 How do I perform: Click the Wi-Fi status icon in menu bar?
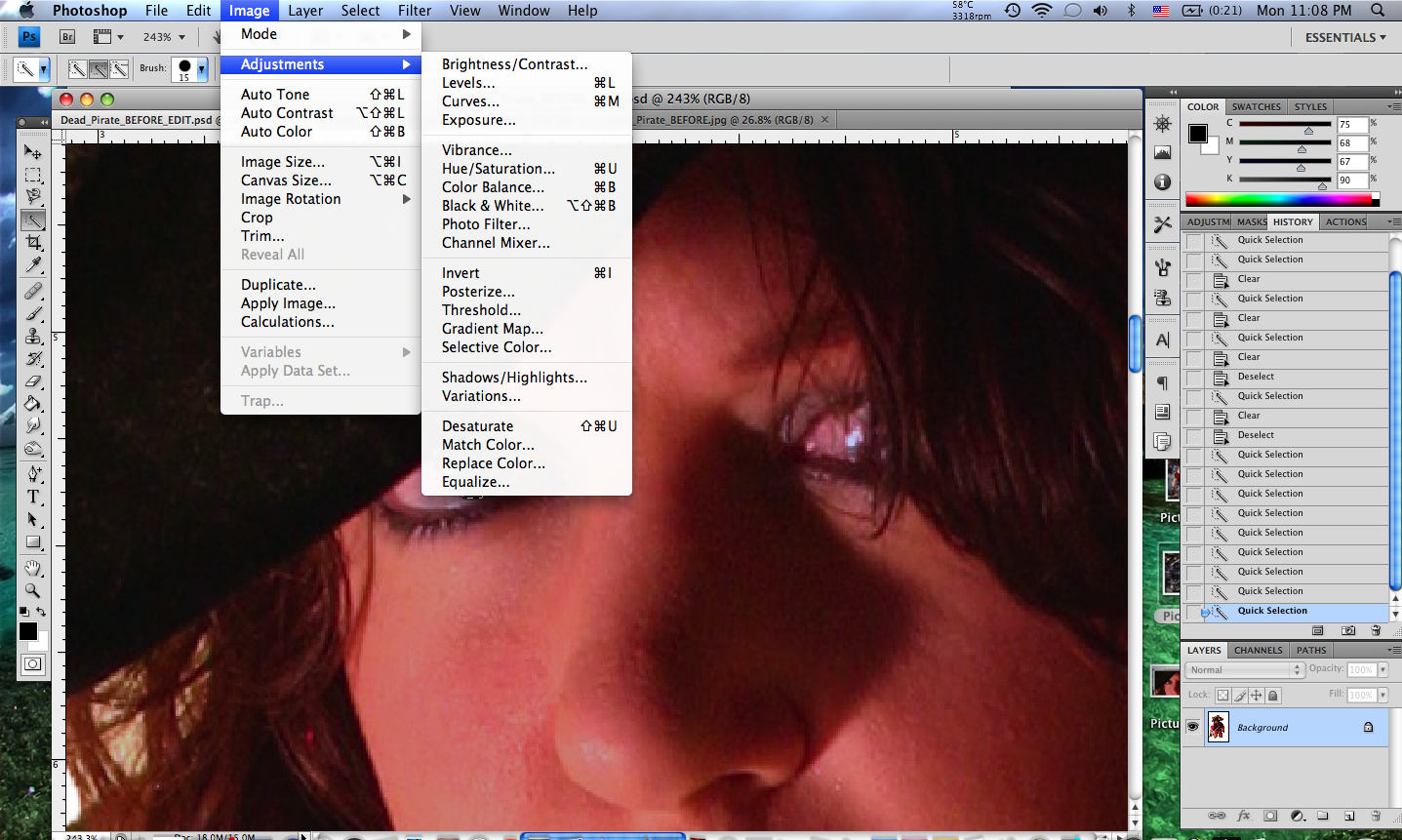(1042, 11)
